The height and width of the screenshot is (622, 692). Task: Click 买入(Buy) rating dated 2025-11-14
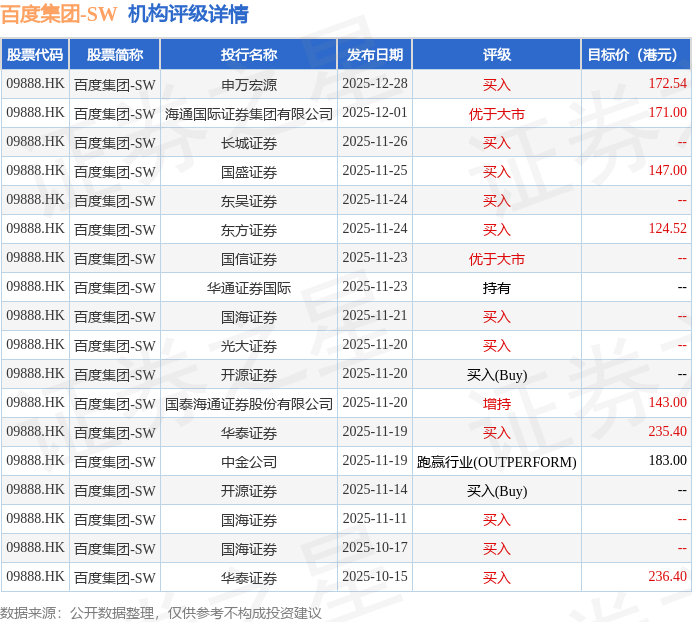click(497, 491)
